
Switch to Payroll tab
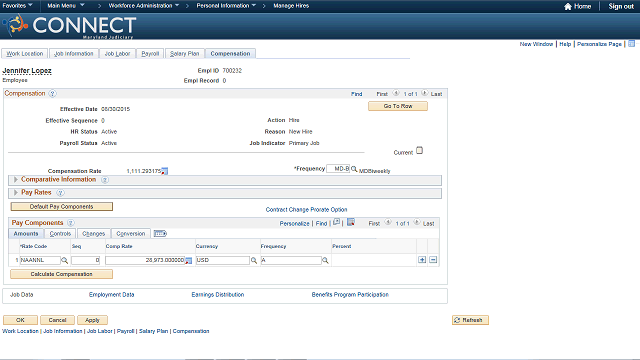[150, 53]
